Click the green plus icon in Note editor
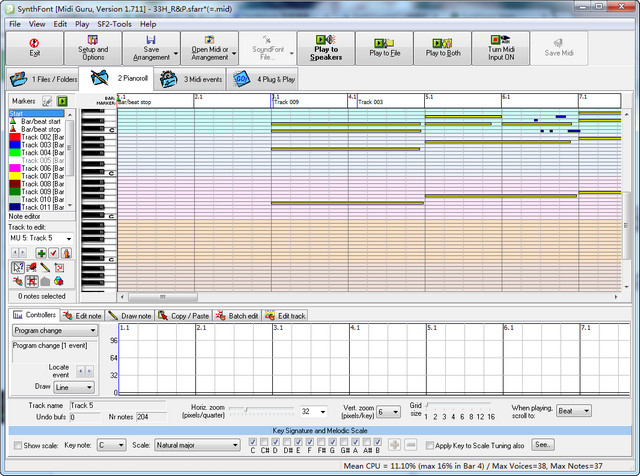 (x=41, y=254)
